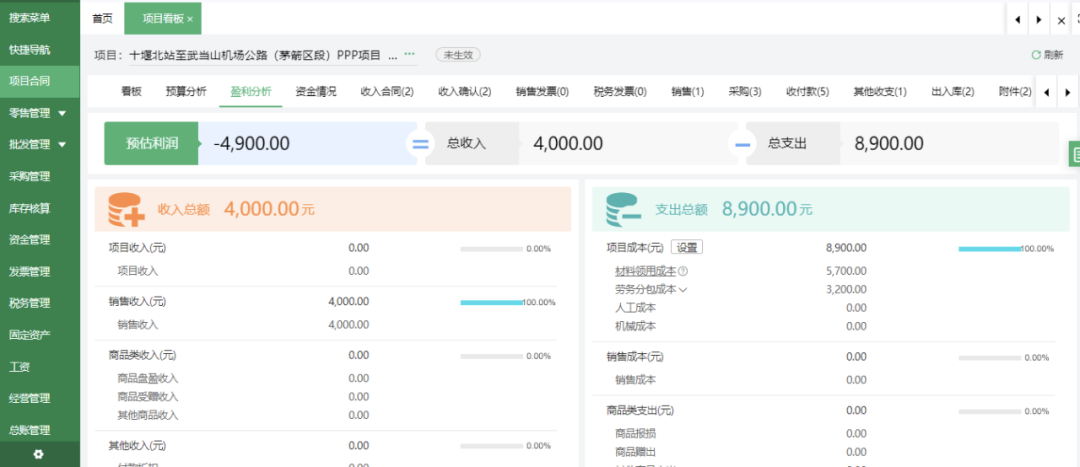Open the 销售(1) sub-tab
The width and height of the screenshot is (1080, 467).
(688, 92)
